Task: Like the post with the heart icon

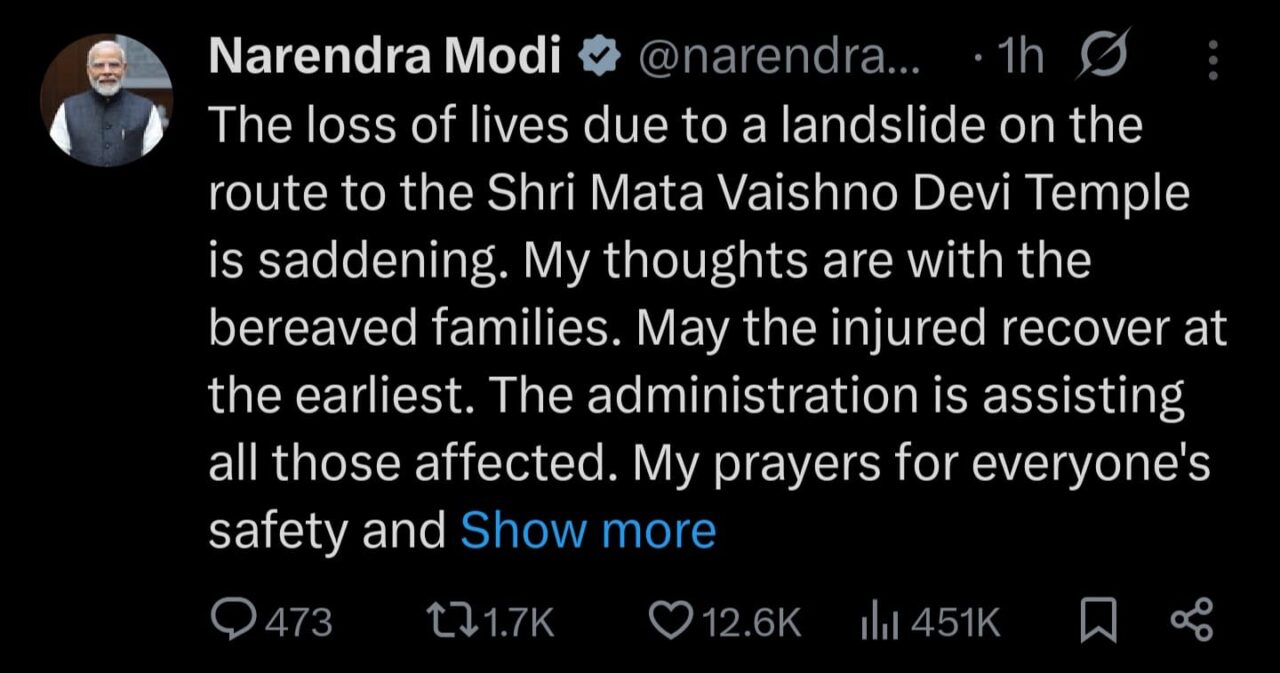Action: (x=671, y=622)
